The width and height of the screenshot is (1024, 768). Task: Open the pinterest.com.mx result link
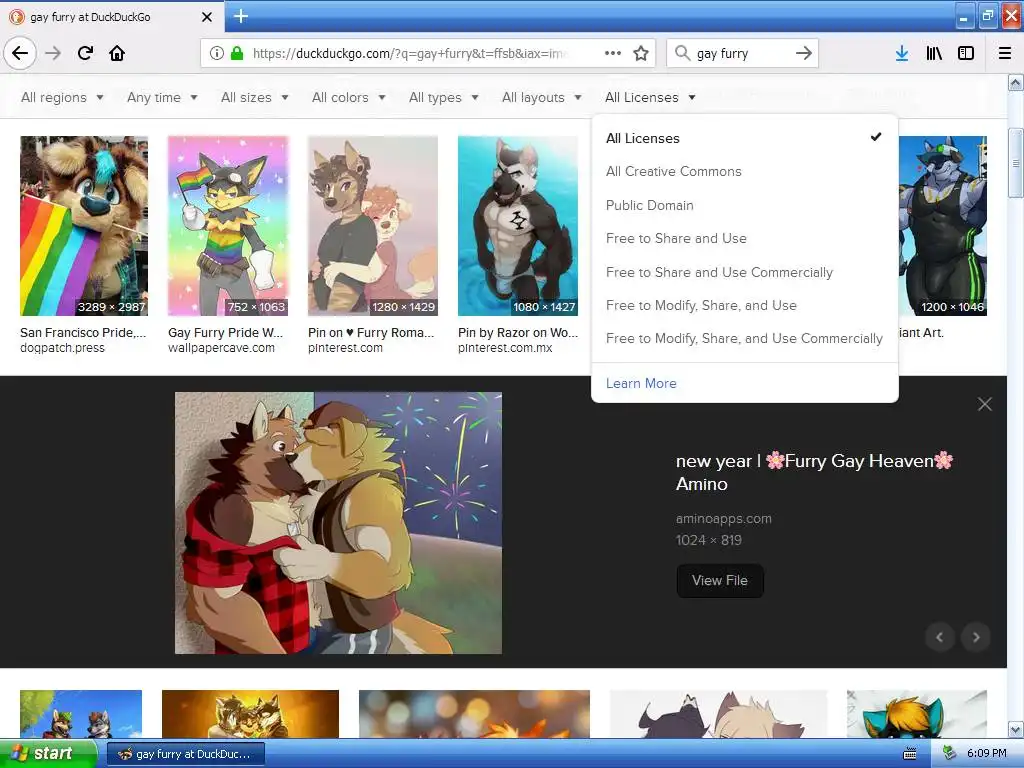(x=505, y=348)
